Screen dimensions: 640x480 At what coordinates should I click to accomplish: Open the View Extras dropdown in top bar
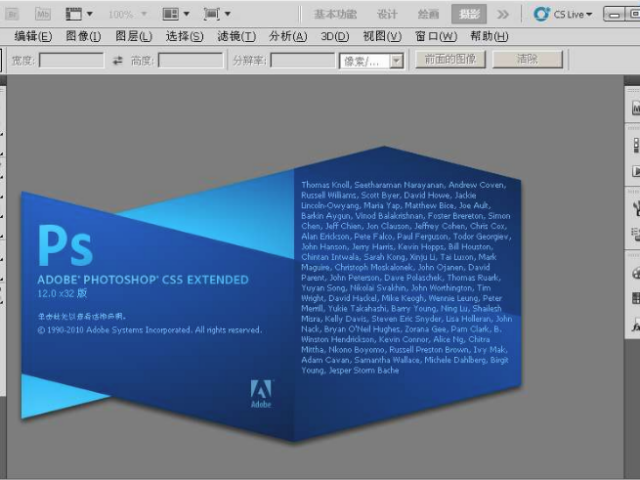point(79,14)
